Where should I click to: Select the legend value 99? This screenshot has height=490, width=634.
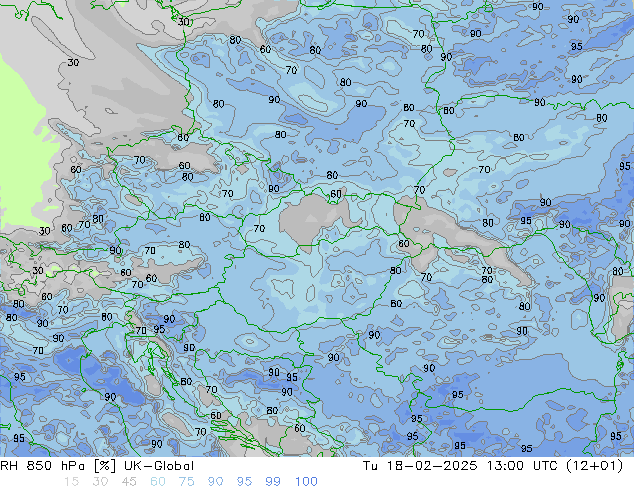point(273,482)
